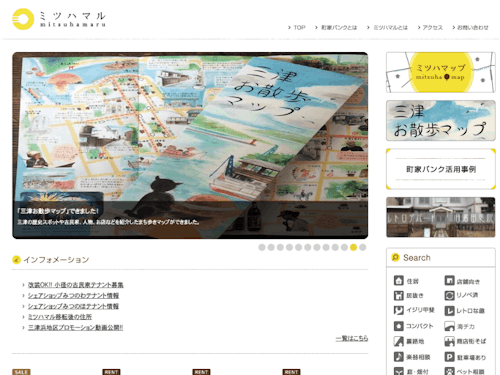Open ミツハマル移転後の住所 link

coord(60,317)
